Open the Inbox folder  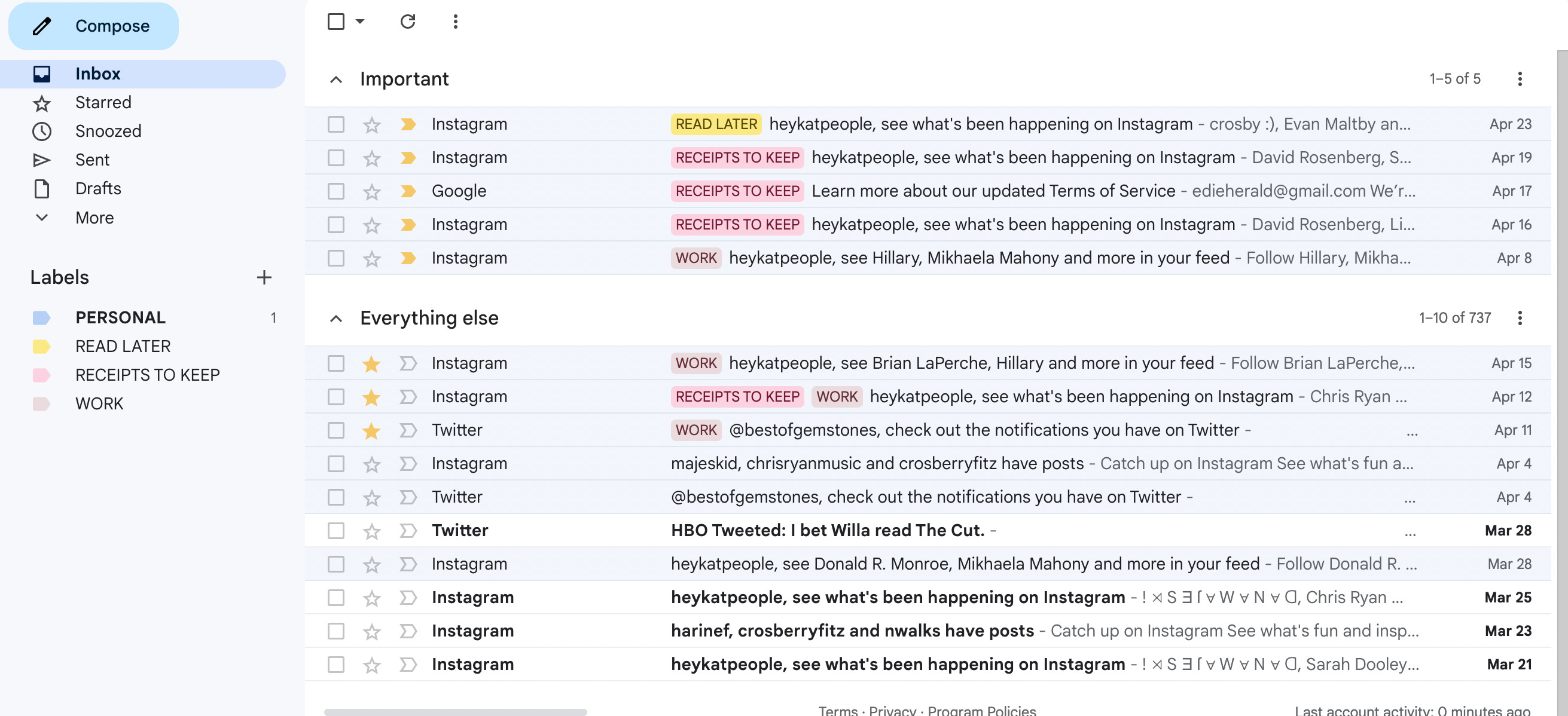pyautogui.click(x=143, y=74)
